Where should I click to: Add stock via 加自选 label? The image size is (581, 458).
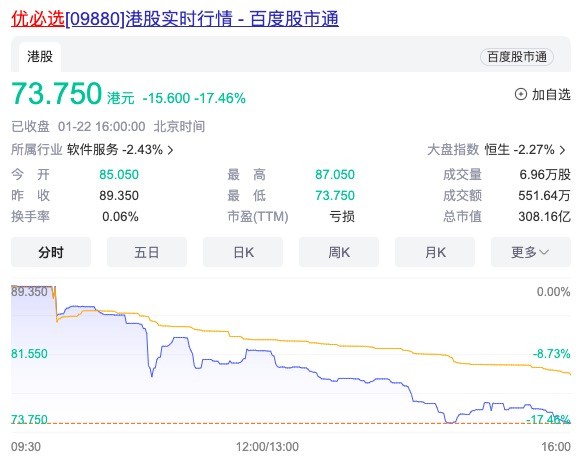pos(551,94)
